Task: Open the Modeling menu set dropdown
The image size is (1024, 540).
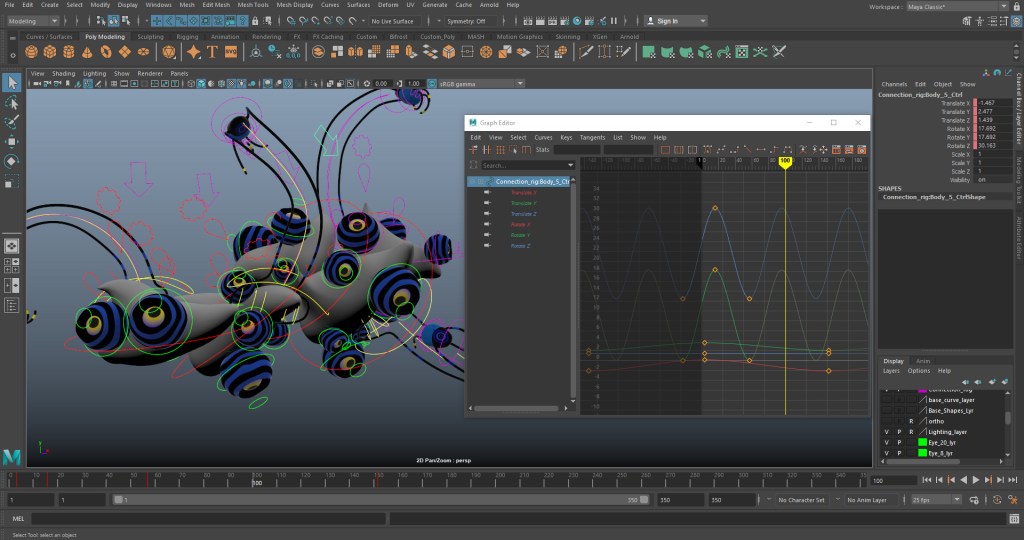Action: tap(34, 20)
